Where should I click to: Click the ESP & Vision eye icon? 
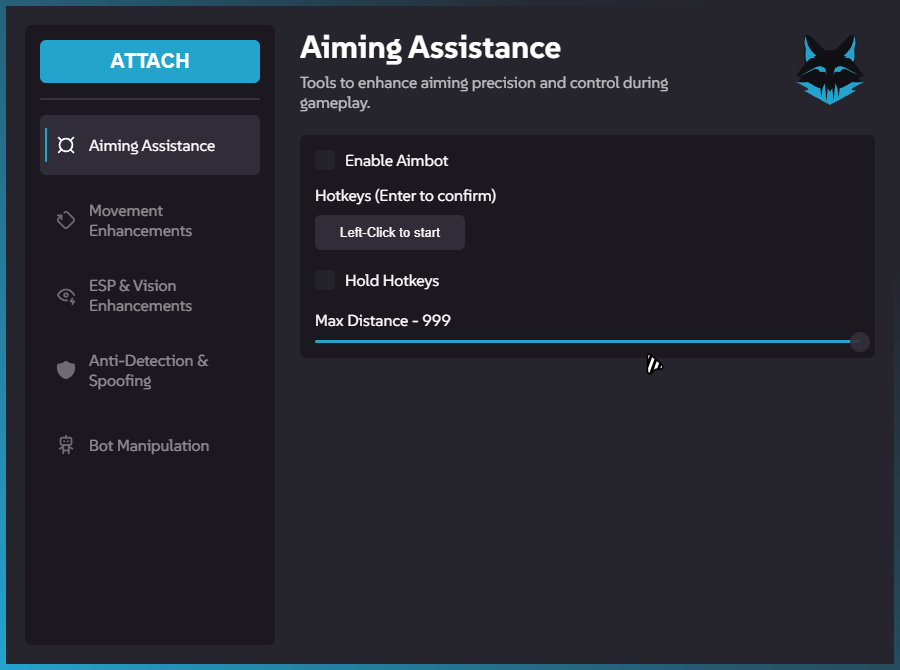(66, 296)
